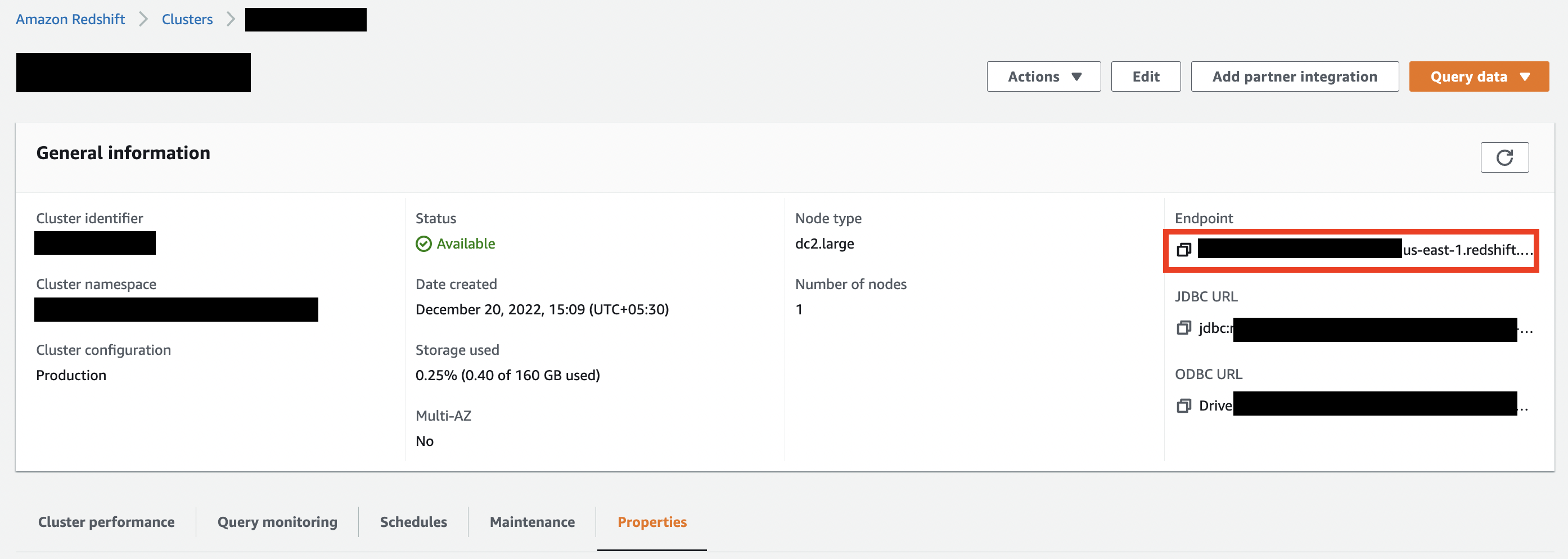Refresh the General information panel
Viewport: 1568px width, 559px height.
pyautogui.click(x=1504, y=157)
